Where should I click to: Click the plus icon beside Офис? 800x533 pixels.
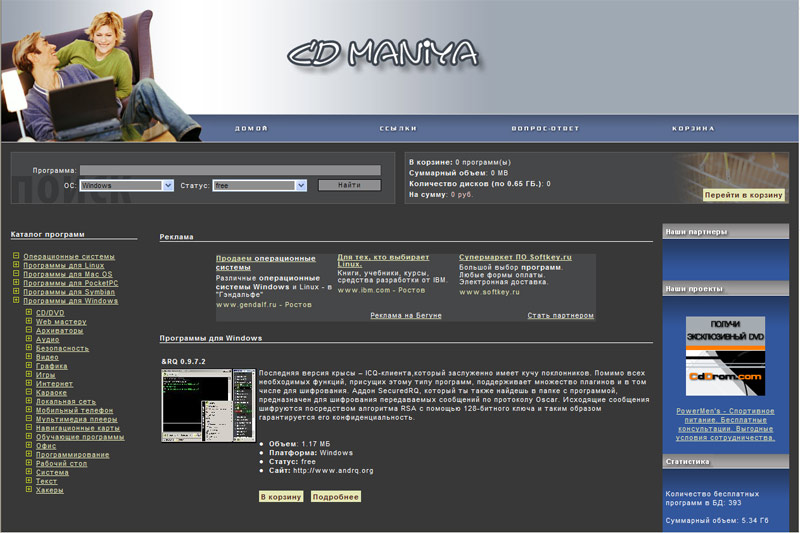29,445
